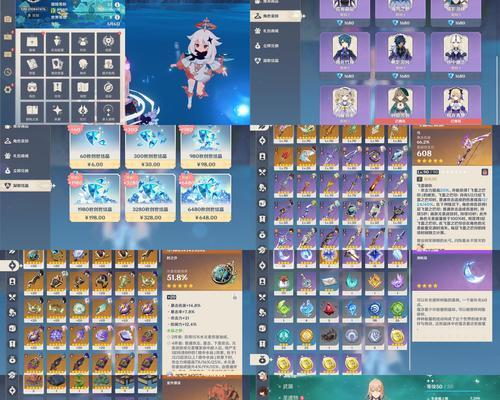500x400 pixels.
Task: Open the Wish four-pointed star menu tile
Action: pos(57,111)
